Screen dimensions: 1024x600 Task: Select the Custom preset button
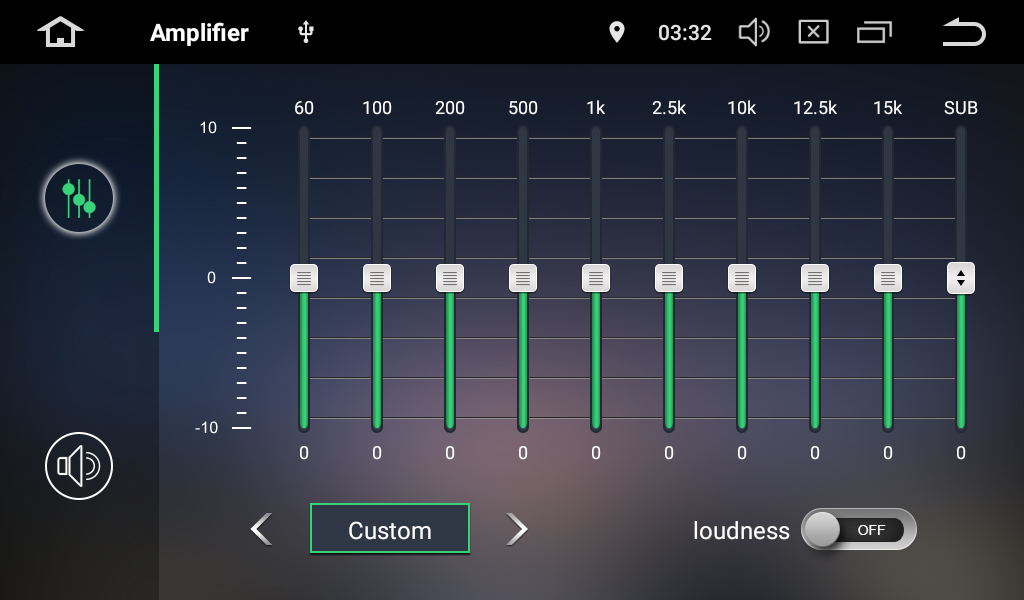(x=390, y=529)
